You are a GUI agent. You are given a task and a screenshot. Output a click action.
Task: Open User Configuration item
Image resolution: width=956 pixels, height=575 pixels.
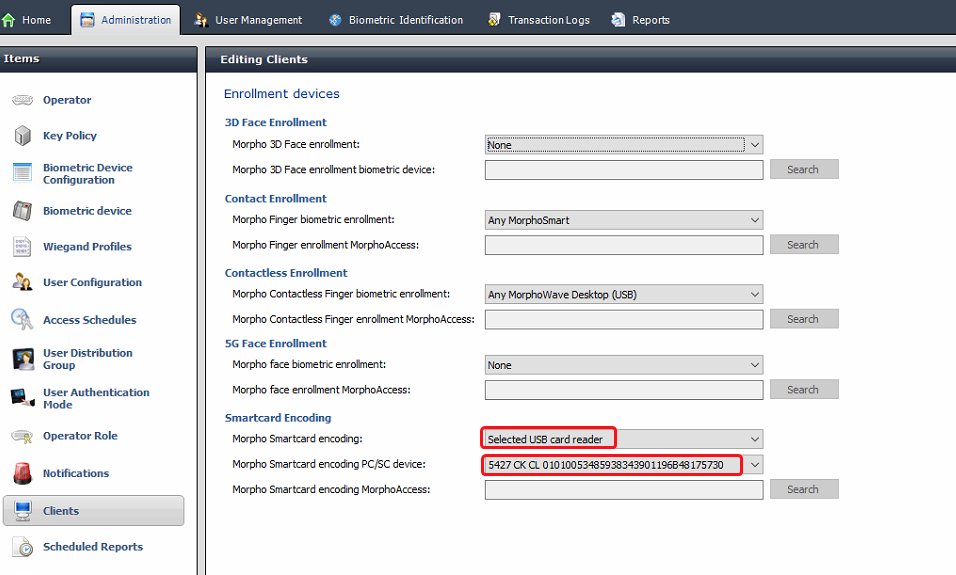click(x=92, y=282)
